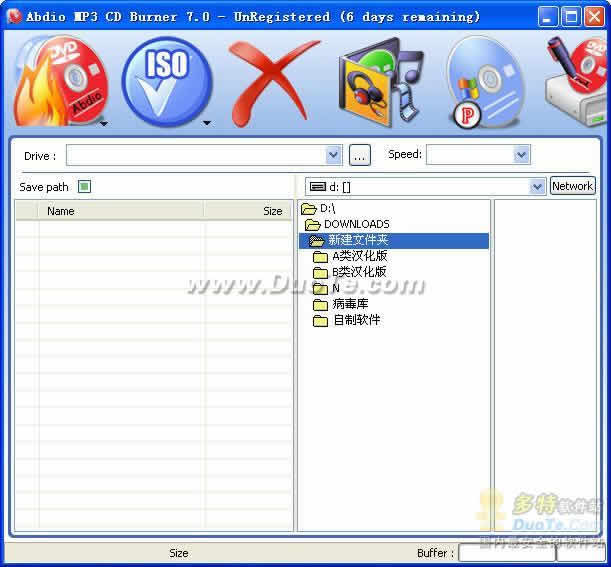Click the 自制软件 folder icon
The height and width of the screenshot is (567, 611).
320,321
